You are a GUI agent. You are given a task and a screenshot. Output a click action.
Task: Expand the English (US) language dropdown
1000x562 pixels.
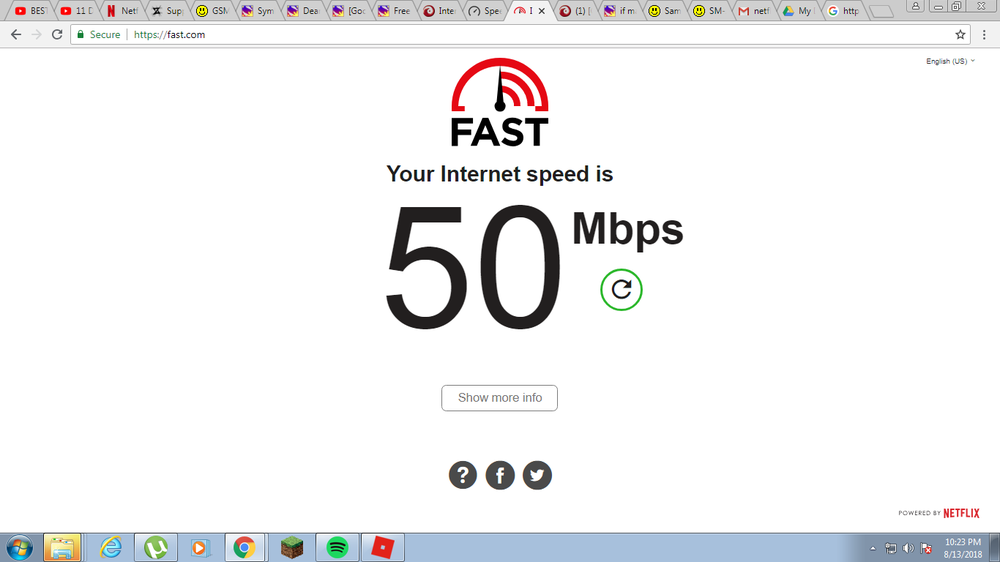[950, 61]
